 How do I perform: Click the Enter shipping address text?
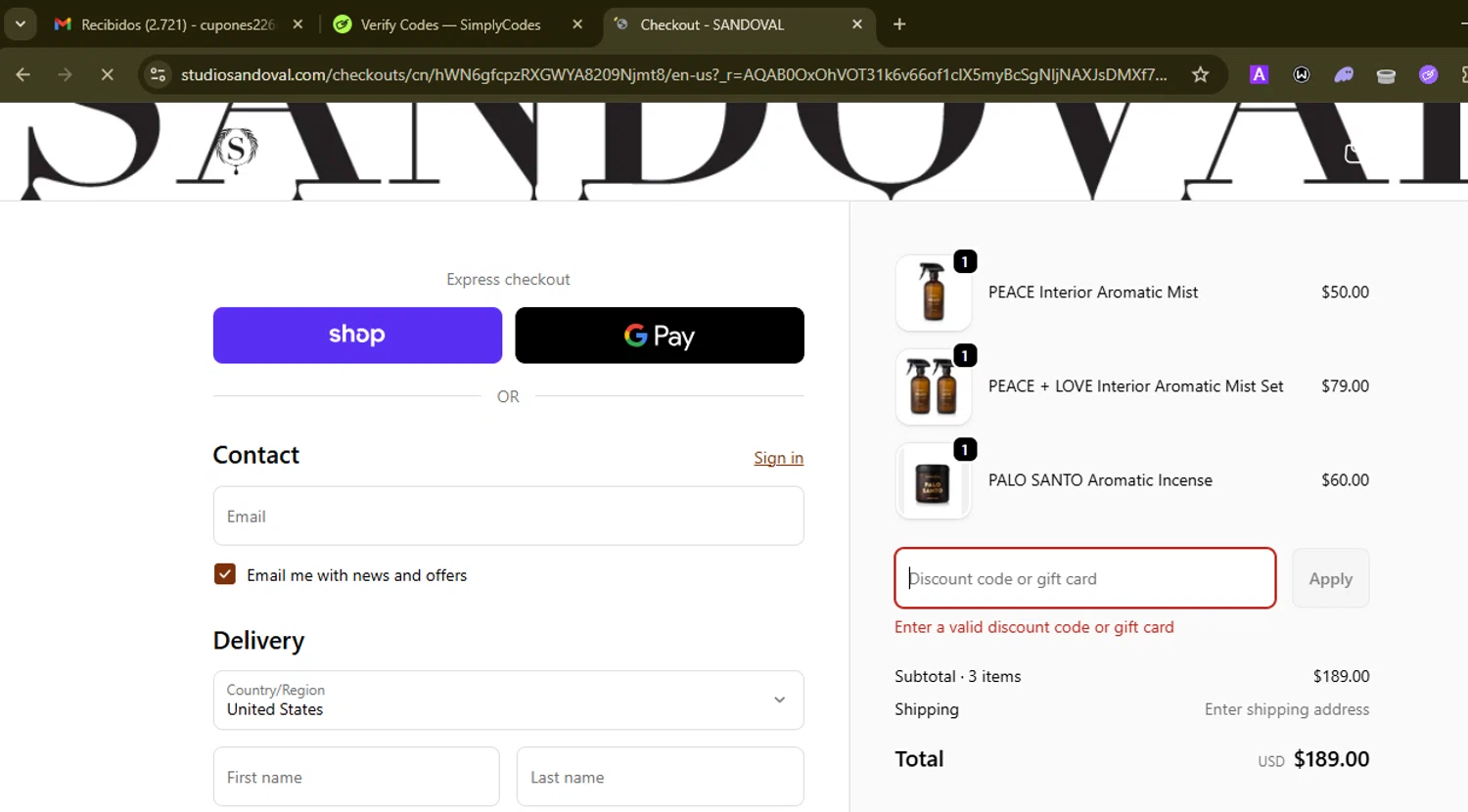1287,709
